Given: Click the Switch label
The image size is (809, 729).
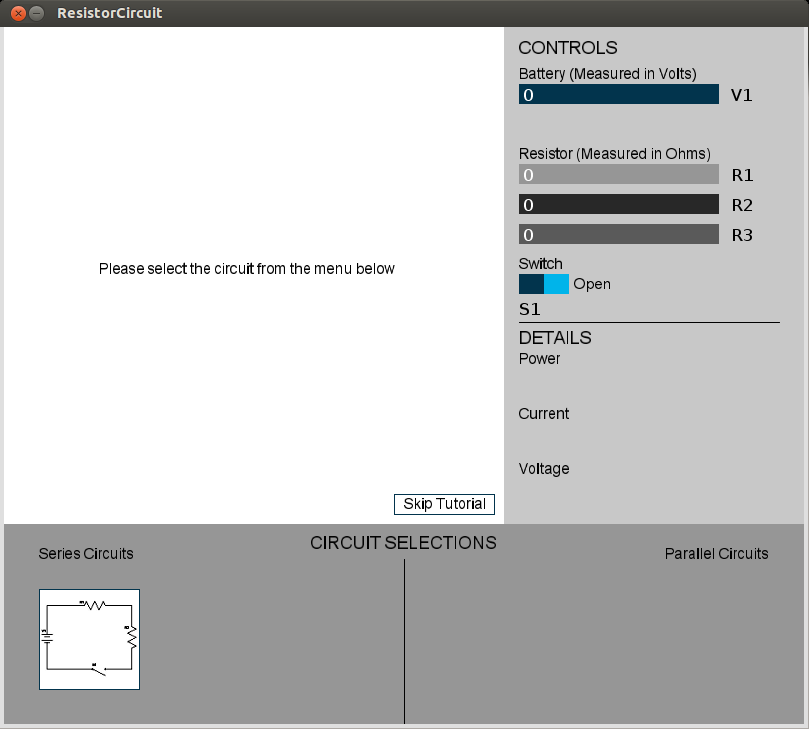Looking at the screenshot, I should point(541,264).
